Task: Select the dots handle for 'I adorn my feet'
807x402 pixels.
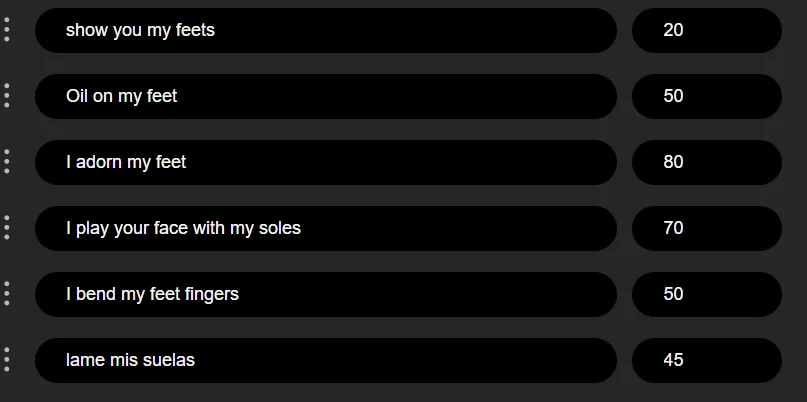Action: (x=7, y=162)
